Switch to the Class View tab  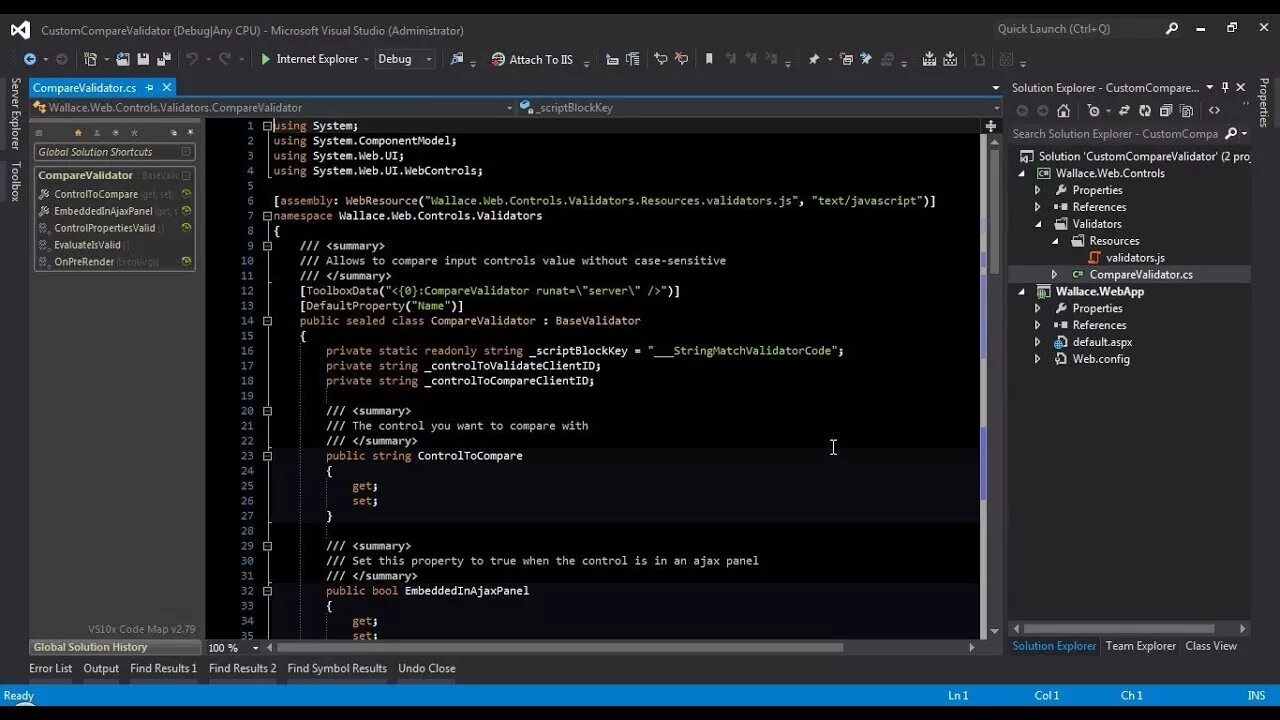pyautogui.click(x=1211, y=646)
